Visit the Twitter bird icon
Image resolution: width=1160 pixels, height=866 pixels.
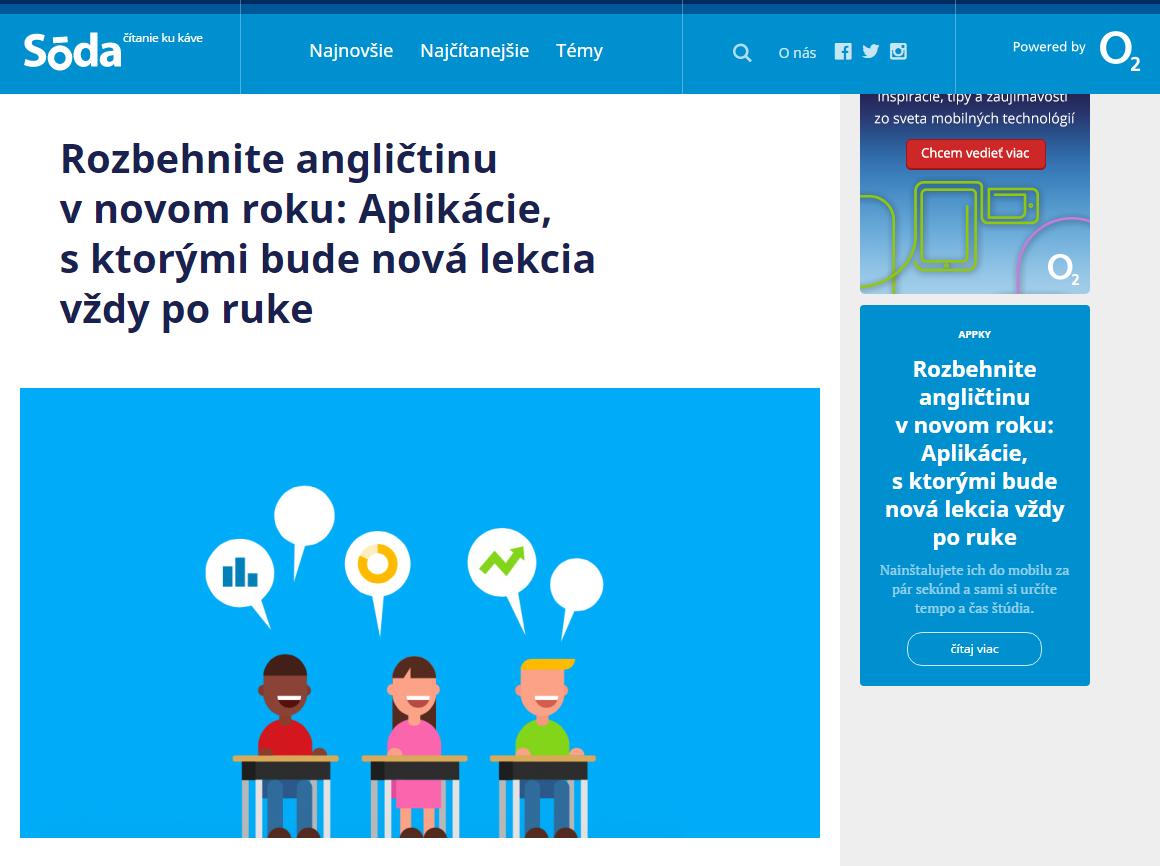click(x=871, y=52)
